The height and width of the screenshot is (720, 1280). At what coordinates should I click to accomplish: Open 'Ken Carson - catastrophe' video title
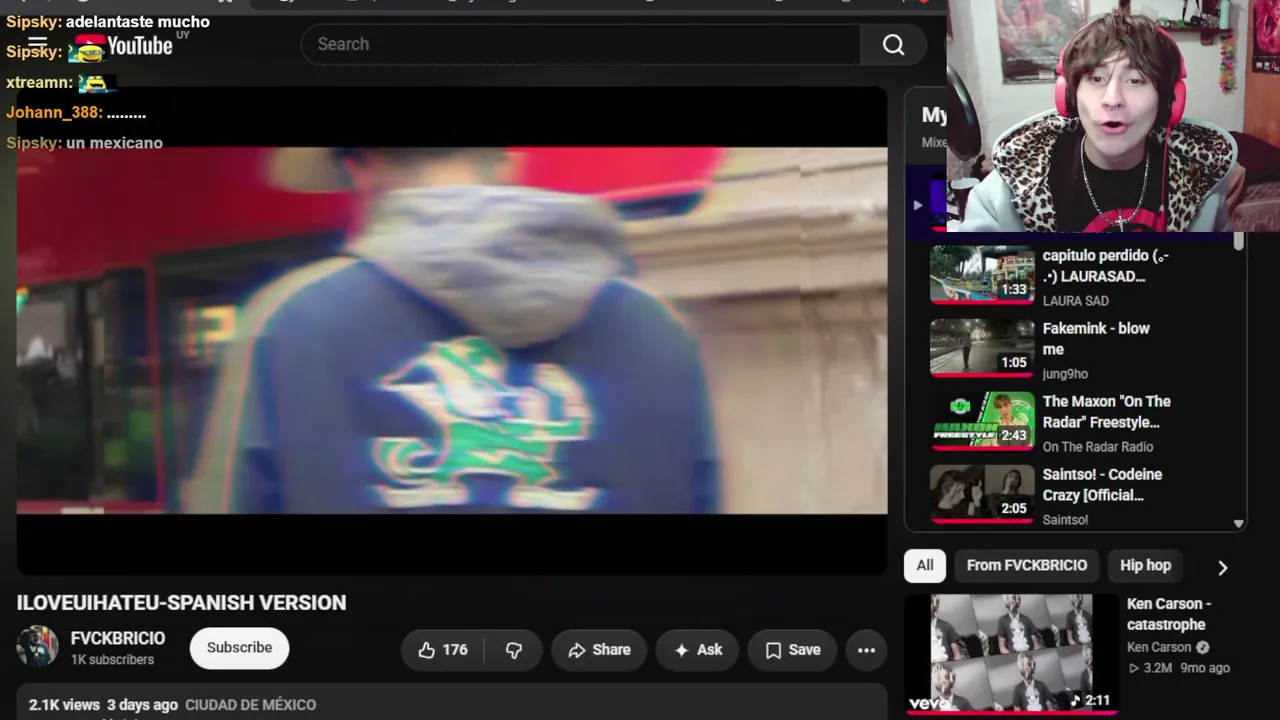coord(1169,614)
